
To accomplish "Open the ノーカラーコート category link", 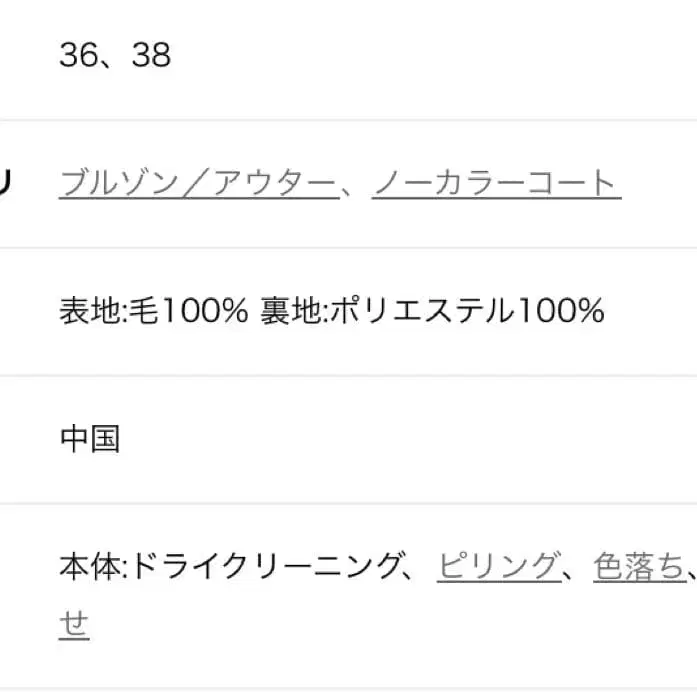I will pos(496,184).
